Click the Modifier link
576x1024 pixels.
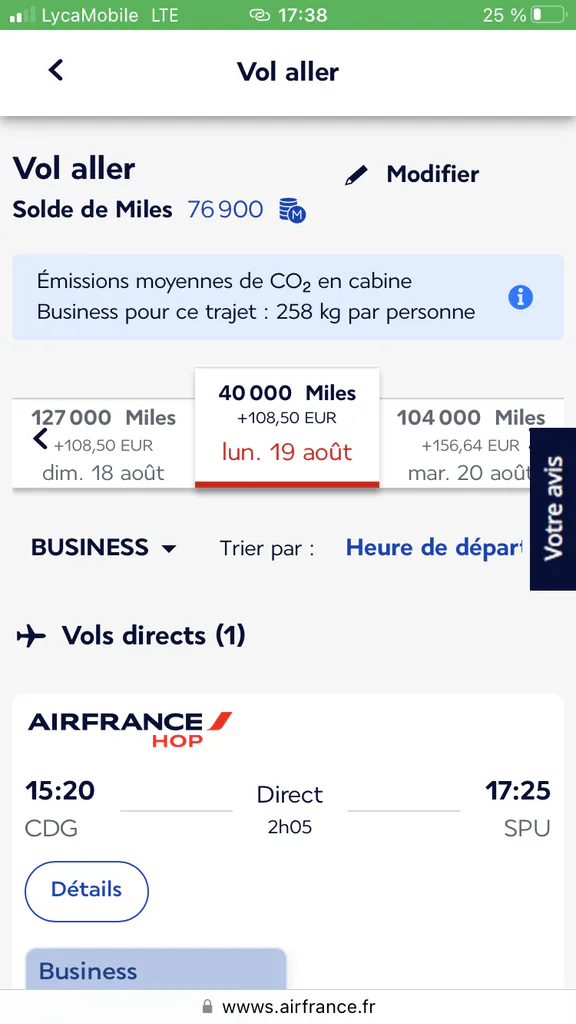pyautogui.click(x=432, y=174)
